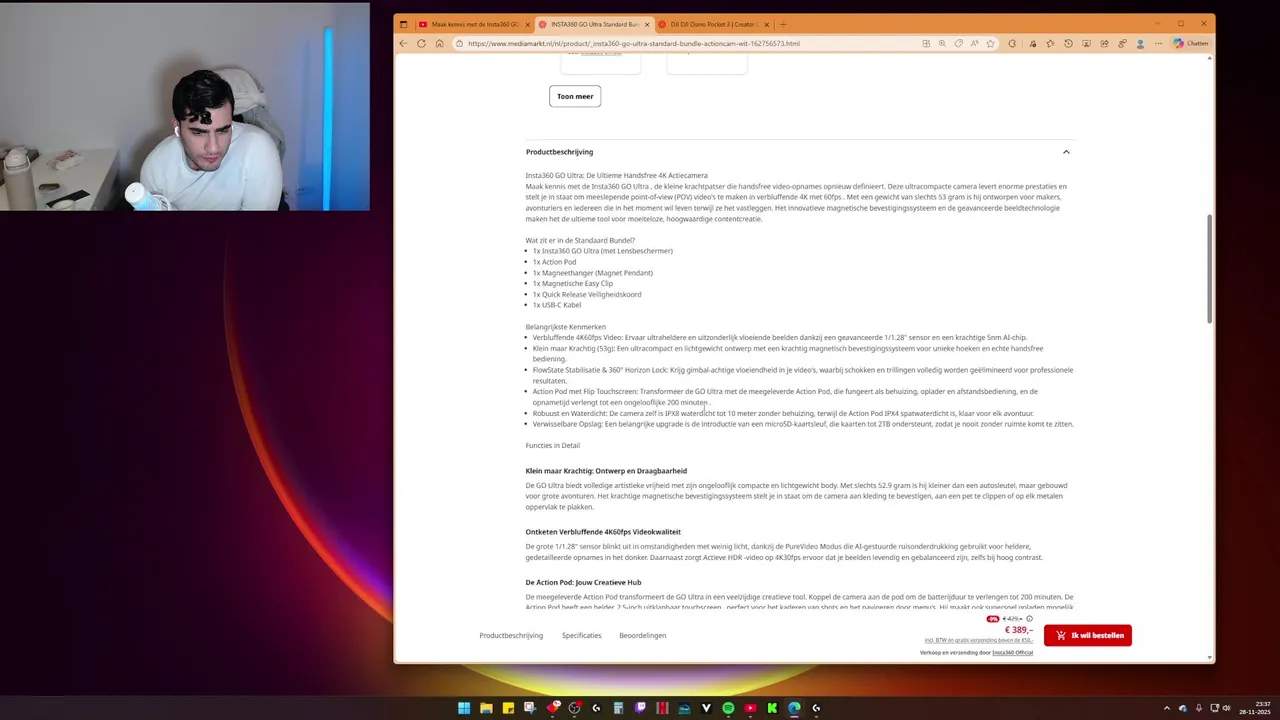The width and height of the screenshot is (1280, 720).
Task: Open the taskbar clock and date
Action: coord(1254,708)
